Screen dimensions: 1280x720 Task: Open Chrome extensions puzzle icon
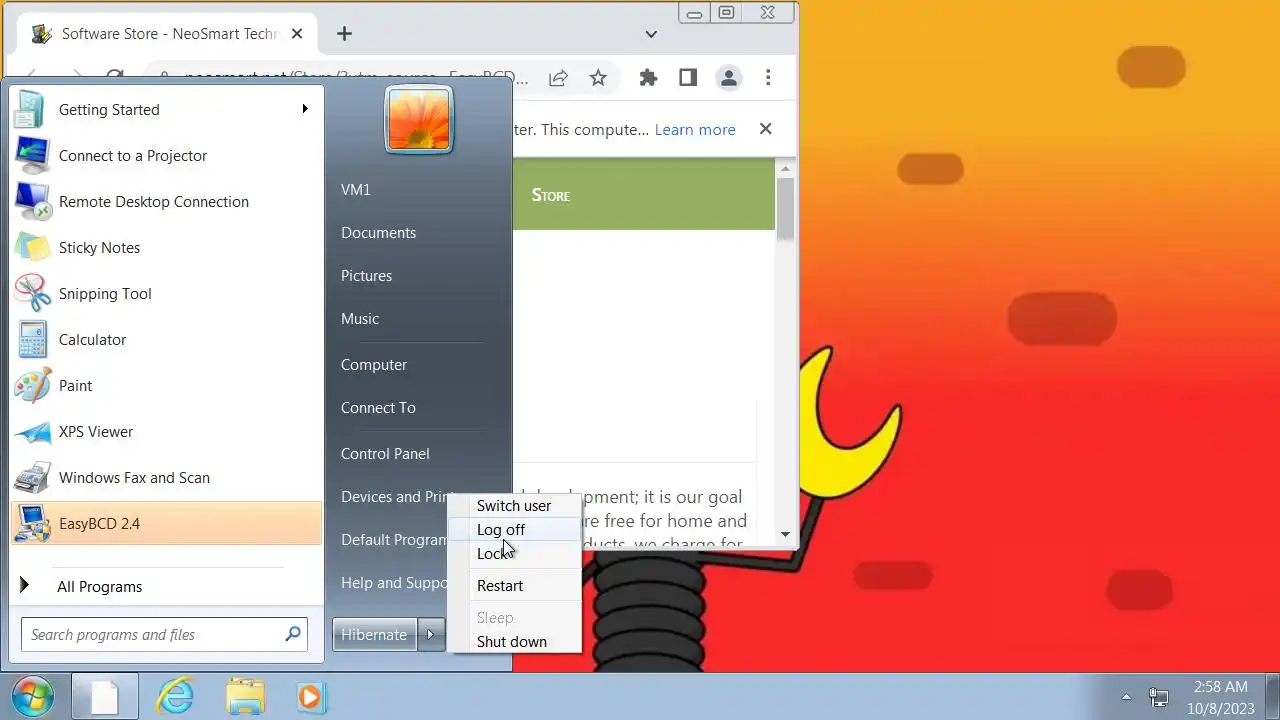(x=648, y=77)
